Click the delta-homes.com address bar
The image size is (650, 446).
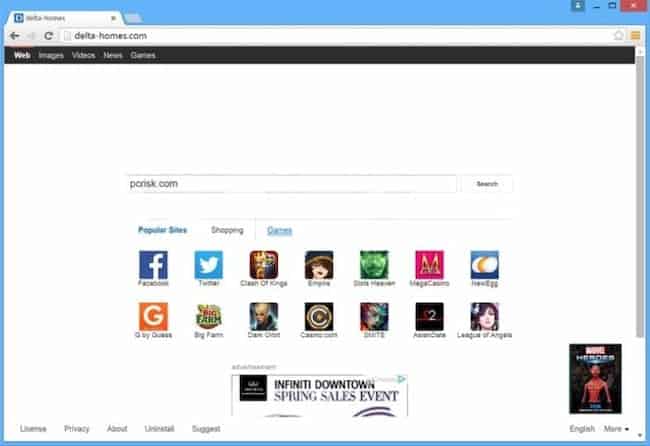click(x=336, y=36)
